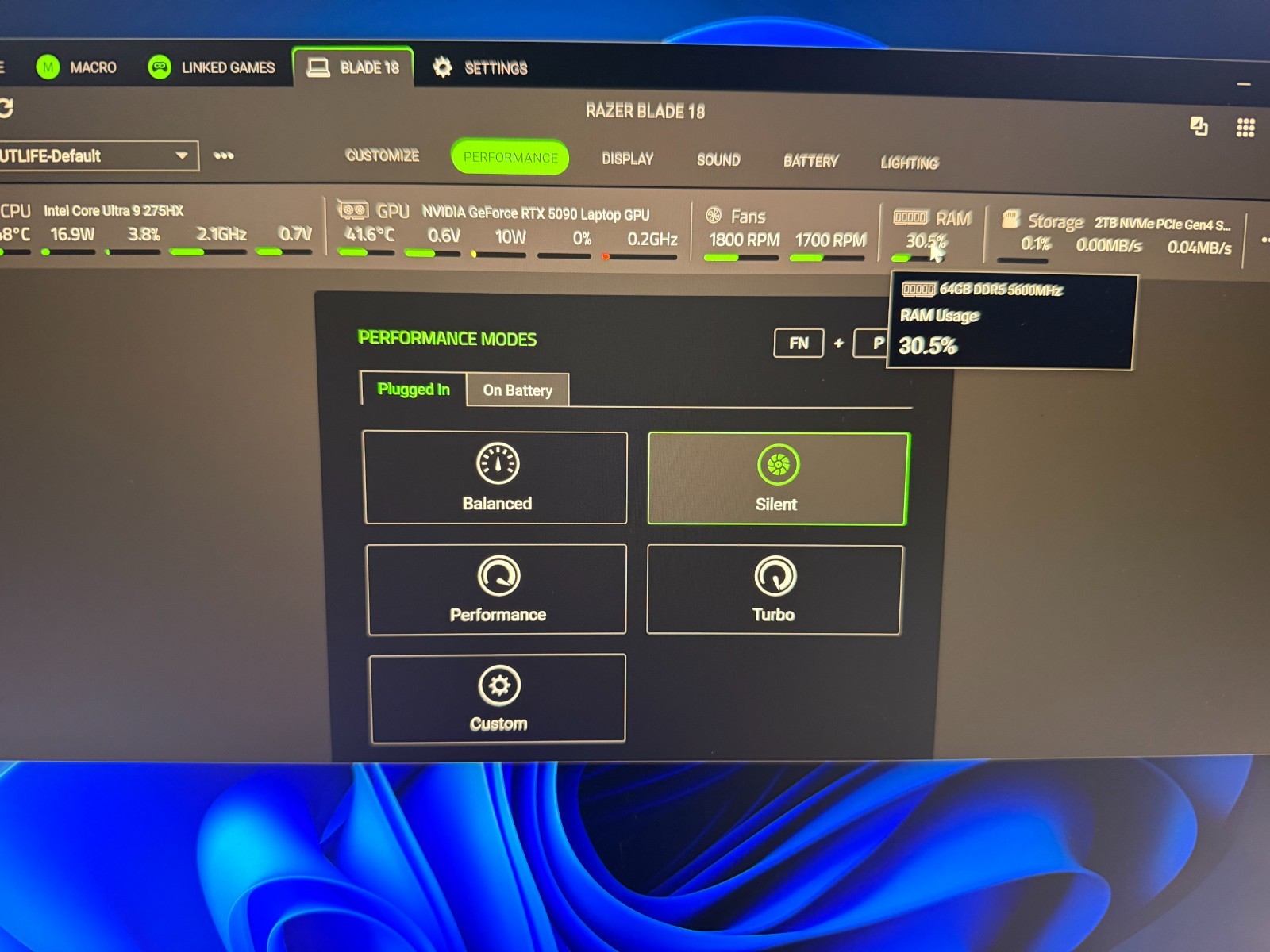
Task: Click the Storage drive icon
Action: click(x=1010, y=219)
